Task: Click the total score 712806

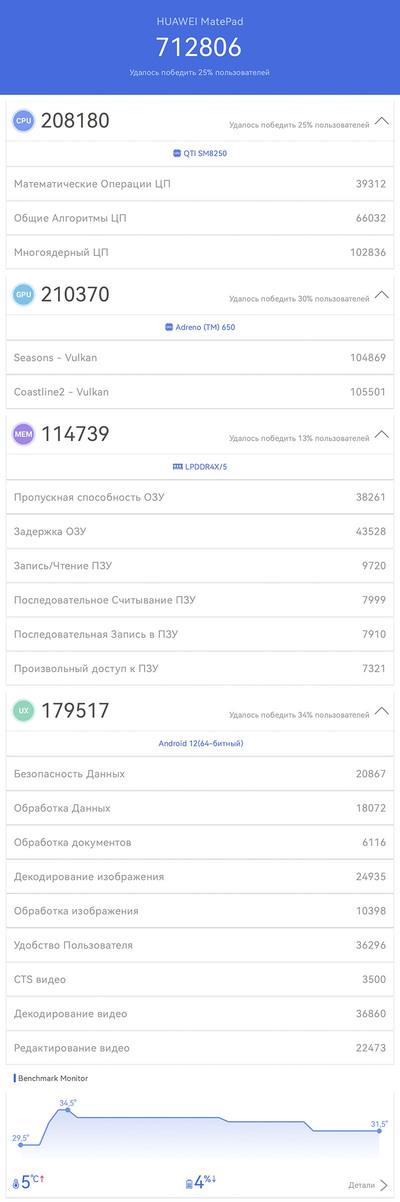Action: pos(200,47)
